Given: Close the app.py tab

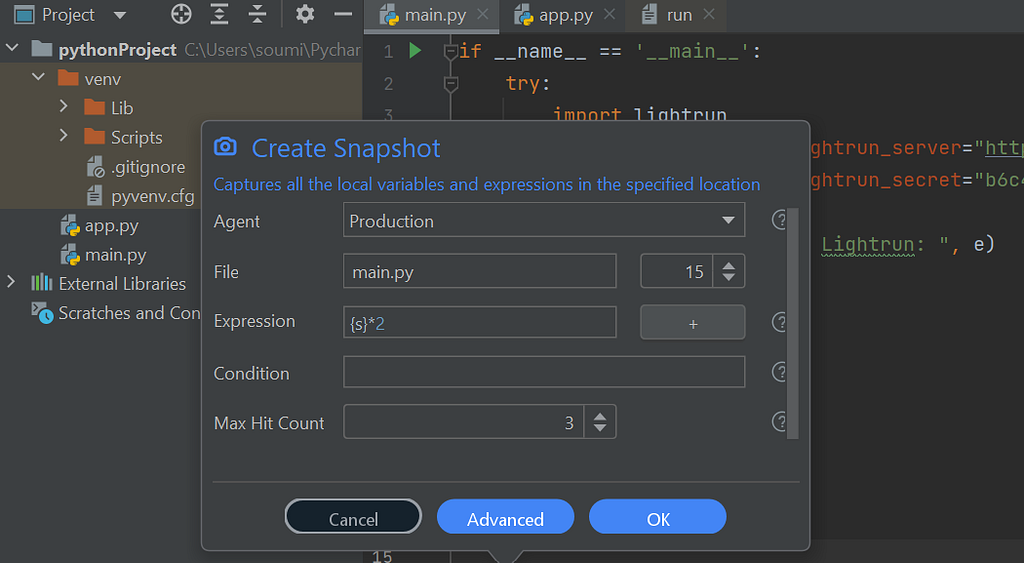Looking at the screenshot, I should 609,14.
